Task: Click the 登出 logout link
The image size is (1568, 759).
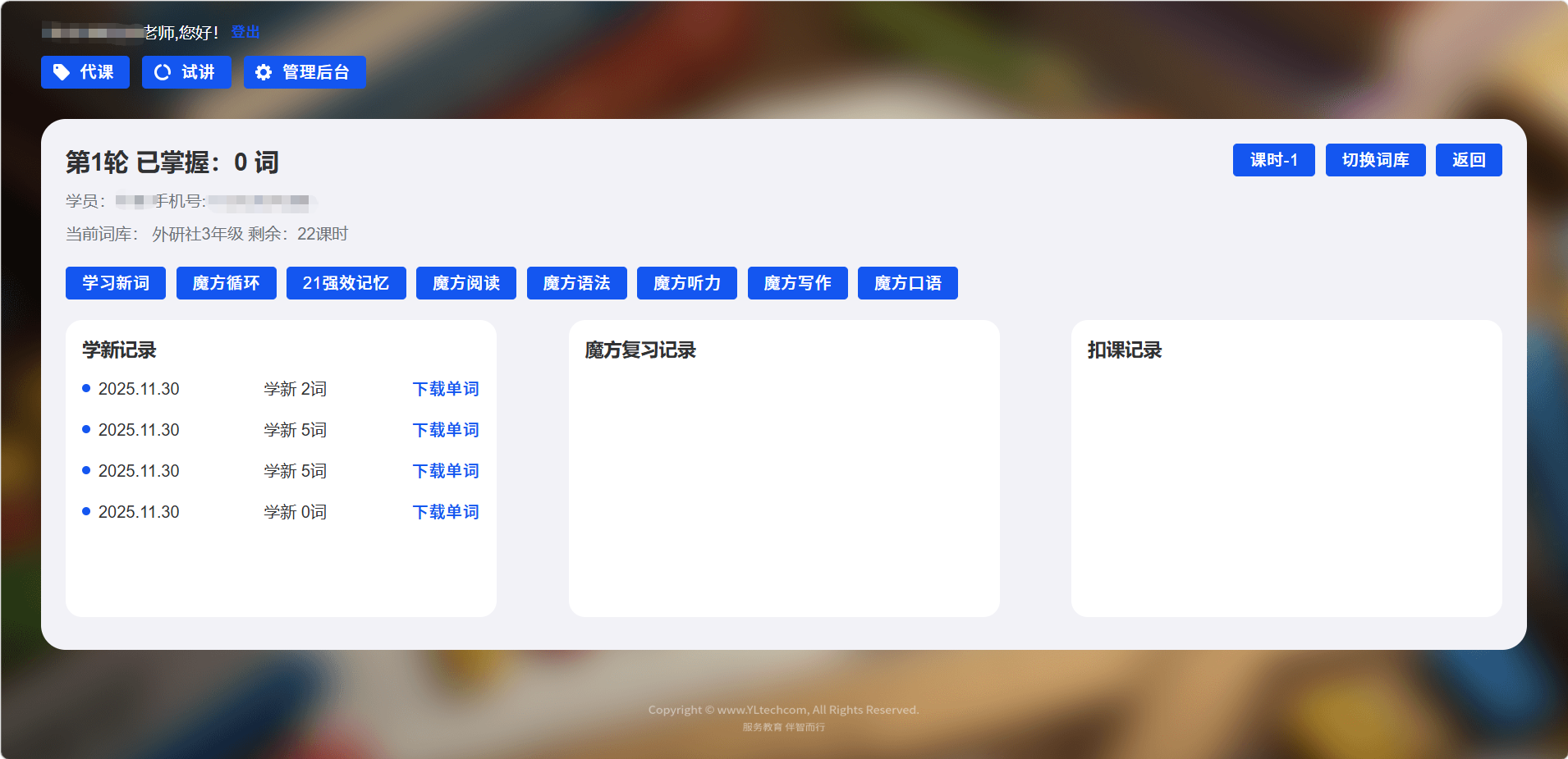Action: pyautogui.click(x=245, y=32)
